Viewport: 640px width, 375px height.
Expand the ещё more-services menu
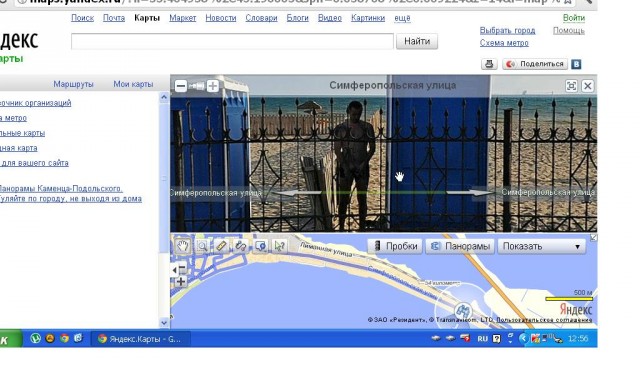click(x=402, y=18)
